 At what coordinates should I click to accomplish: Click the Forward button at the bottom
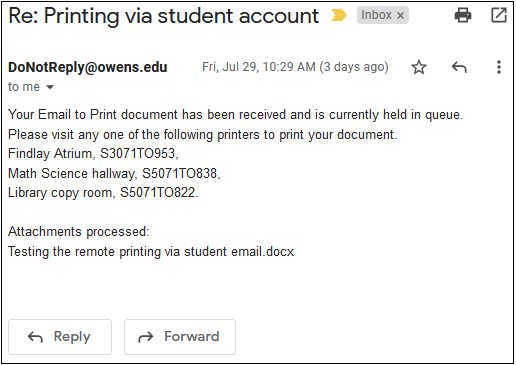180,337
